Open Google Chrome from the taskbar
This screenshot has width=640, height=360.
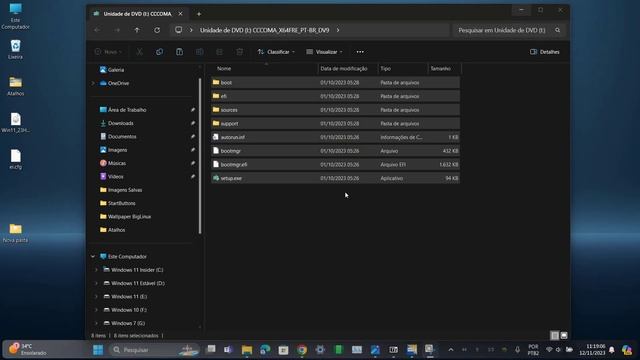[302, 350]
